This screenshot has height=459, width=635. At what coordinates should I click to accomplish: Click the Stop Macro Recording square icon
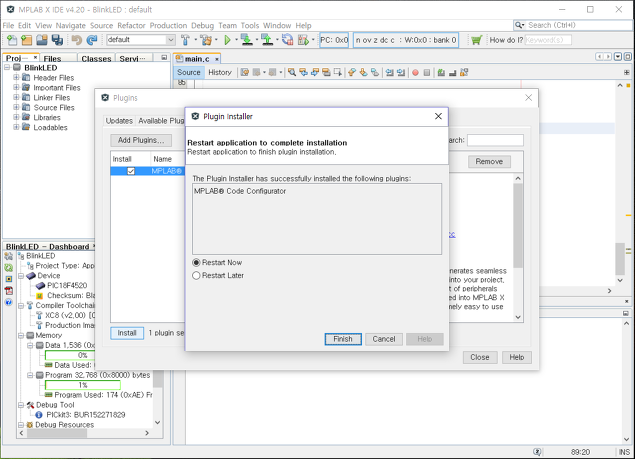(426, 73)
